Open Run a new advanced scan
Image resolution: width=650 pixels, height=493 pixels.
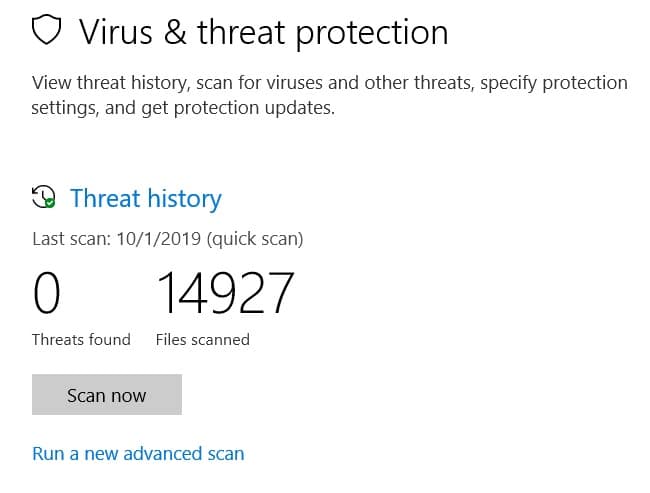(138, 453)
